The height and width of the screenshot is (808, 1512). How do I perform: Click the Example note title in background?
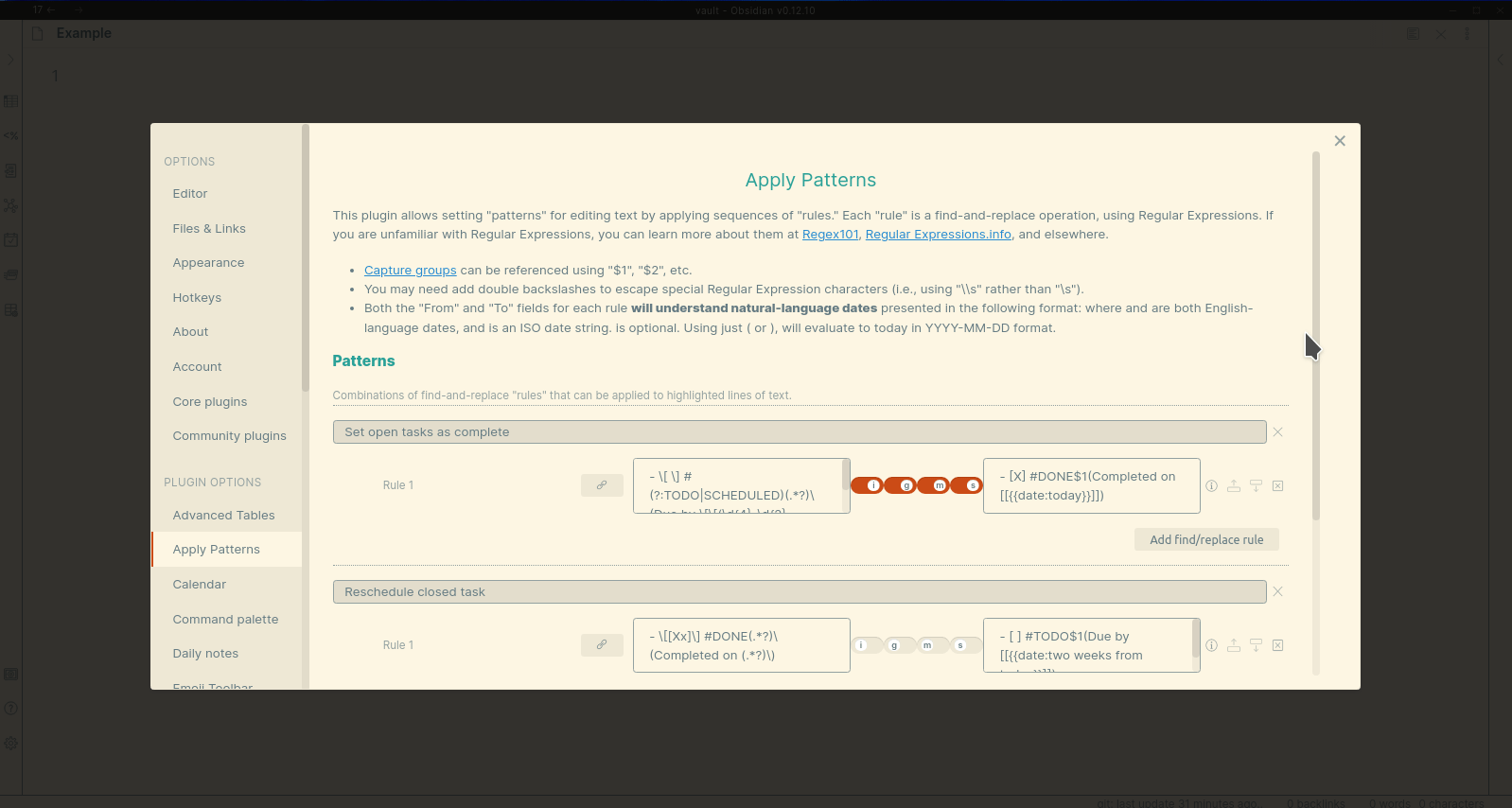pos(83,33)
